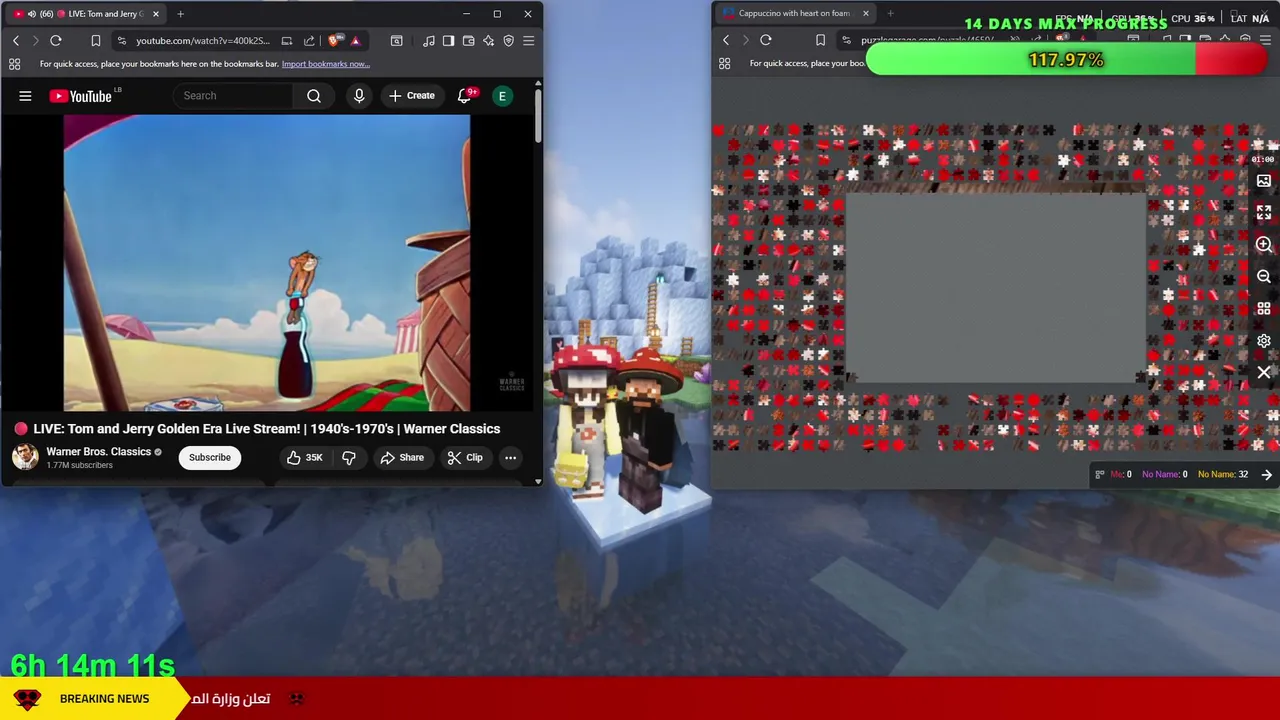Viewport: 1280px width, 720px height.
Task: Select the LIVE: Tom and Jerry tab
Action: [x=85, y=14]
